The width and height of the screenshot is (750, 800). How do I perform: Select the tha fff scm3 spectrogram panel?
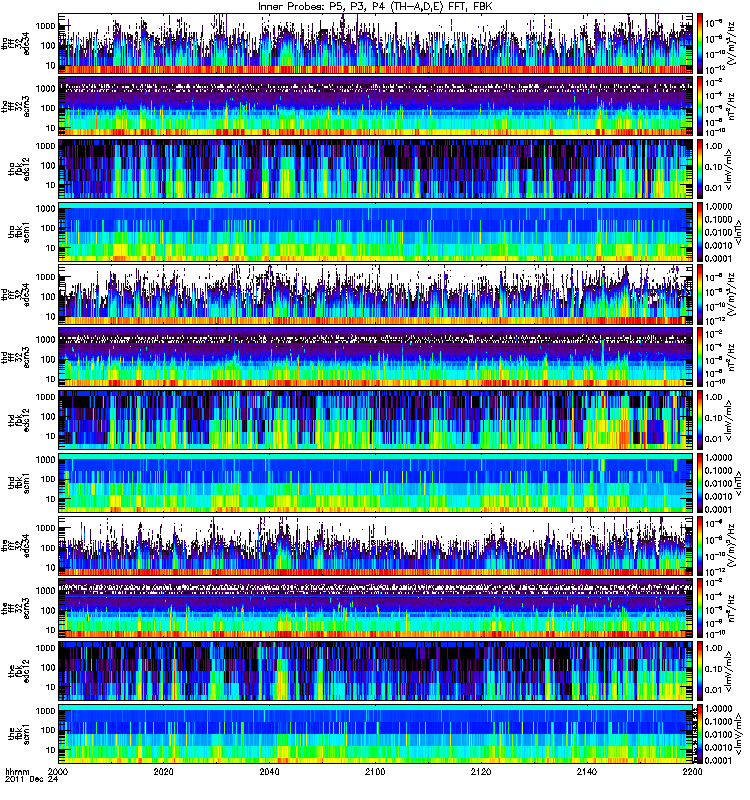[376, 106]
